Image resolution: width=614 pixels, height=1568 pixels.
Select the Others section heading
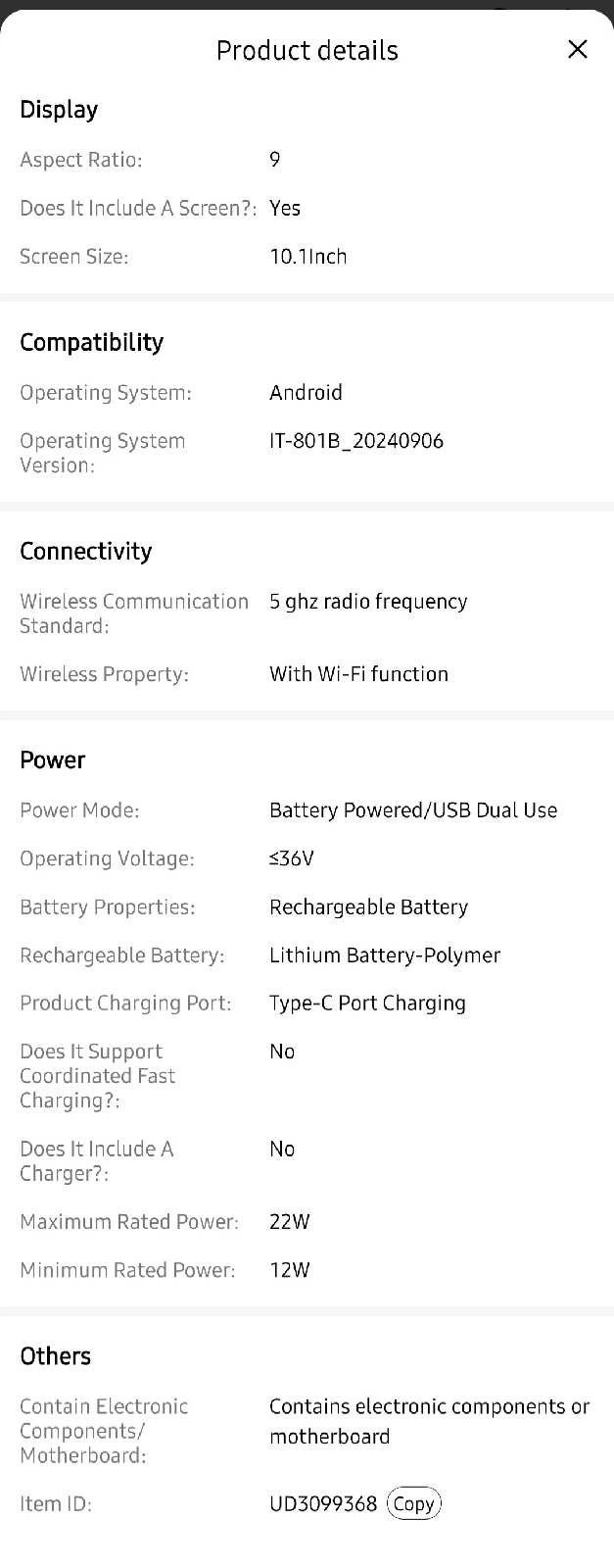pyautogui.click(x=55, y=1355)
